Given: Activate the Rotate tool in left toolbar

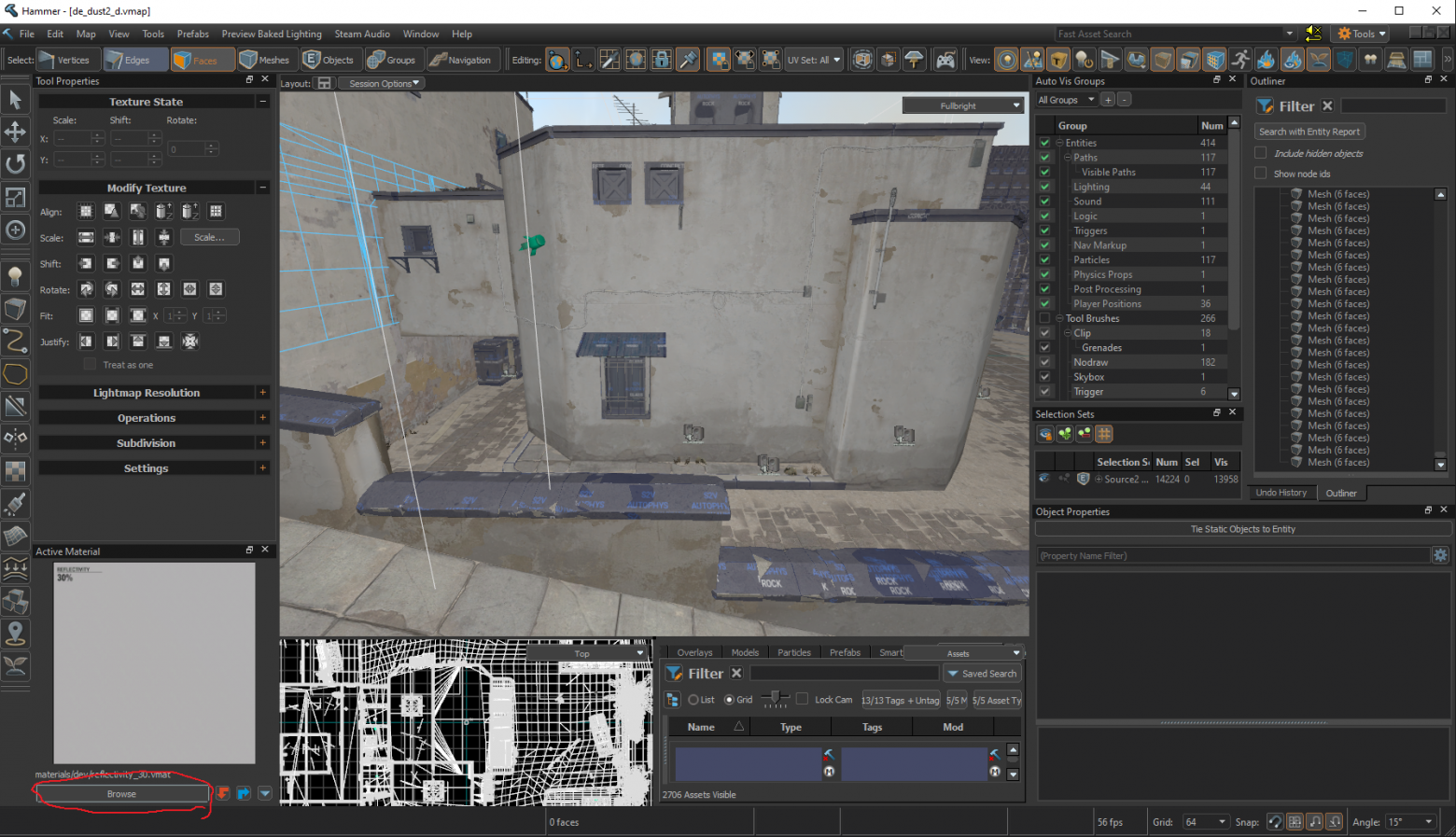Looking at the screenshot, I should click(16, 164).
